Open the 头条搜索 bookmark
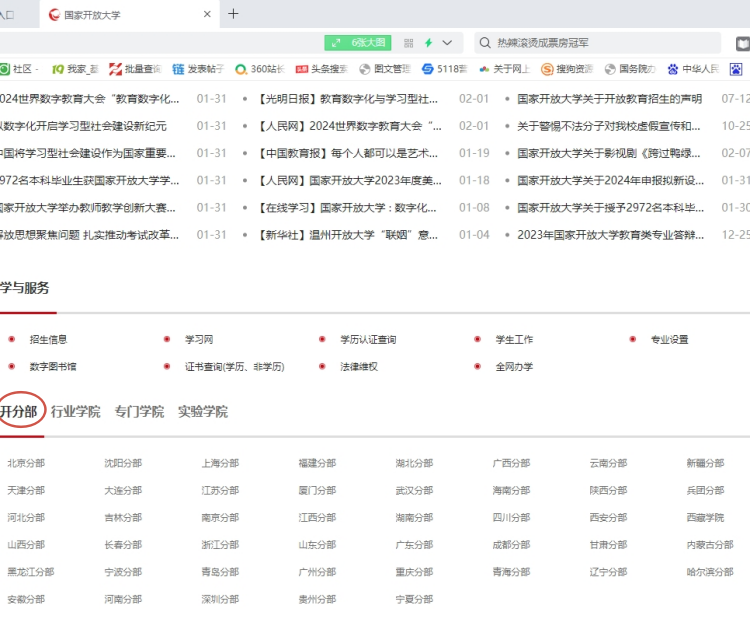750x619 pixels. (321, 69)
